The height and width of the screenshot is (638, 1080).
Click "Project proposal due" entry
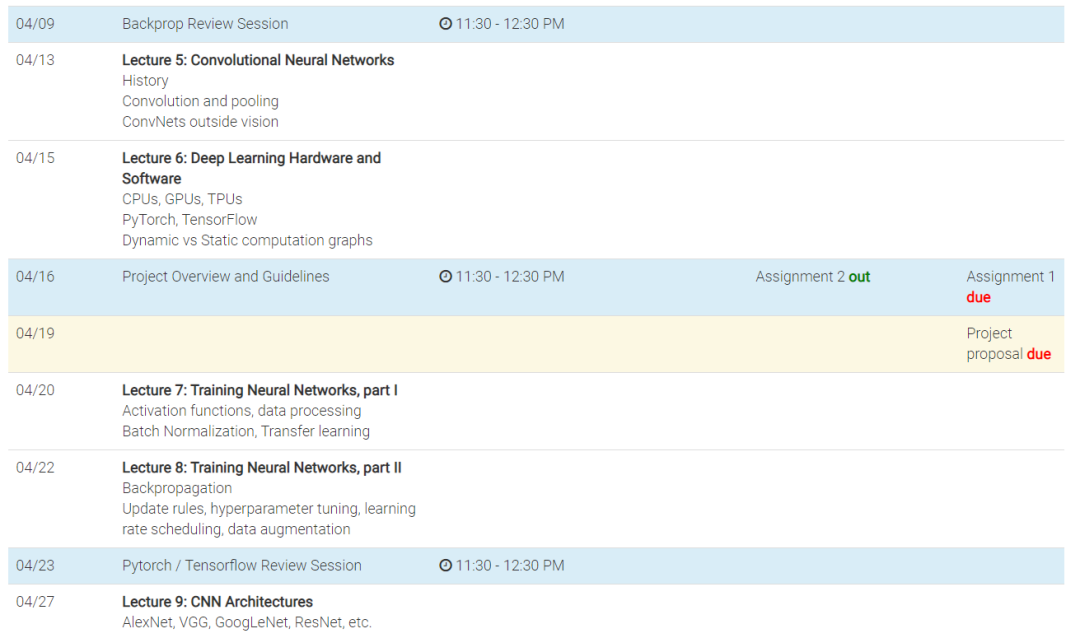(x=1008, y=344)
